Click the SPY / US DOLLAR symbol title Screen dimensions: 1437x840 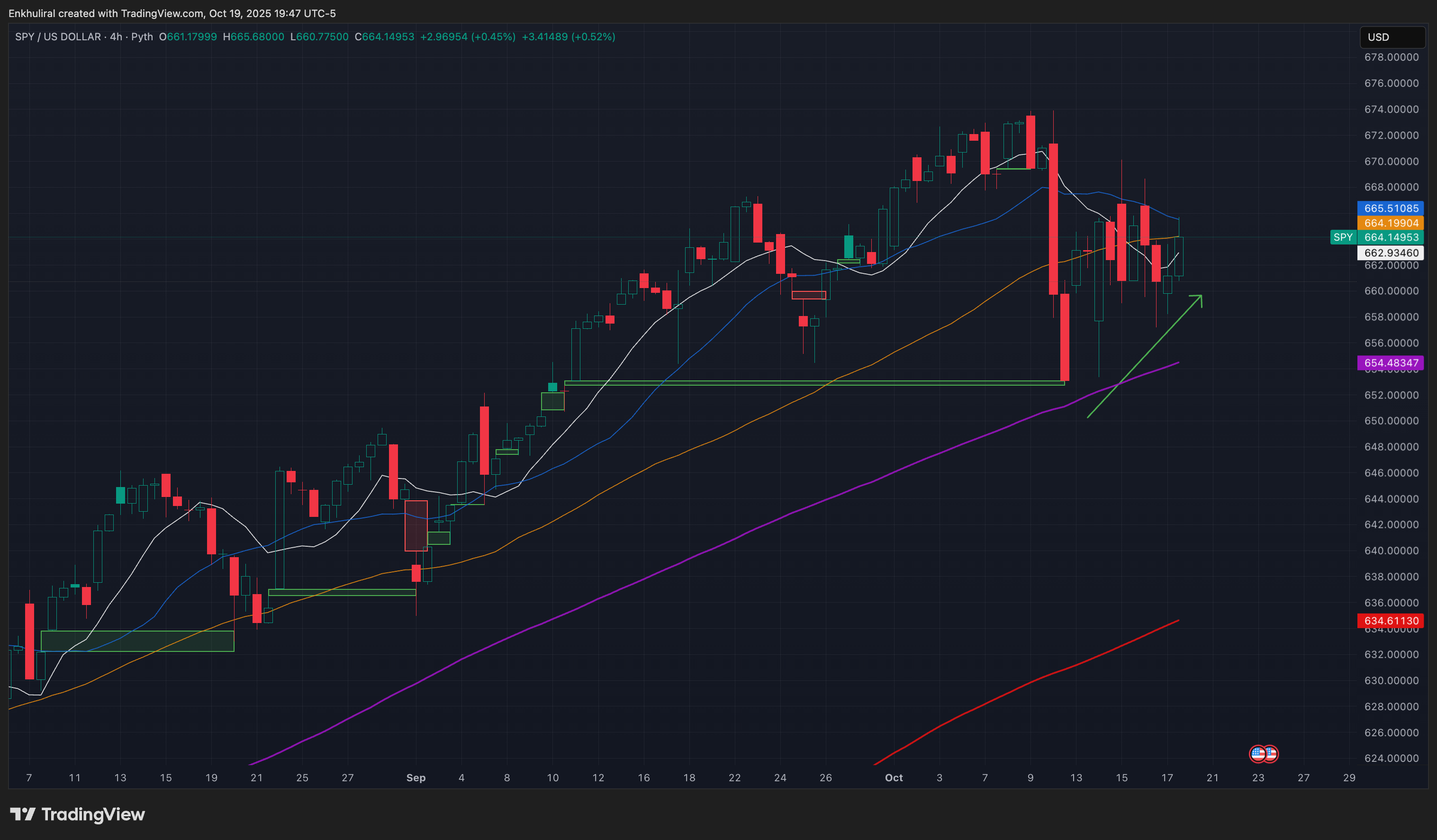coord(58,36)
